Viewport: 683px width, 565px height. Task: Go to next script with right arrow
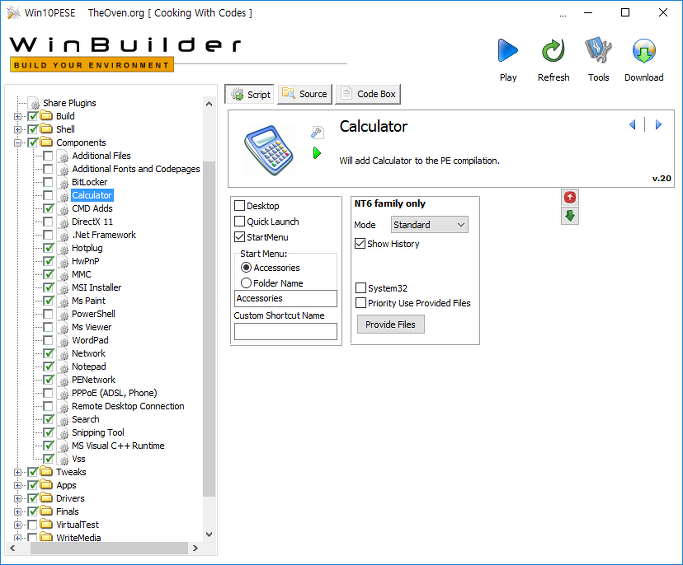tap(659, 125)
